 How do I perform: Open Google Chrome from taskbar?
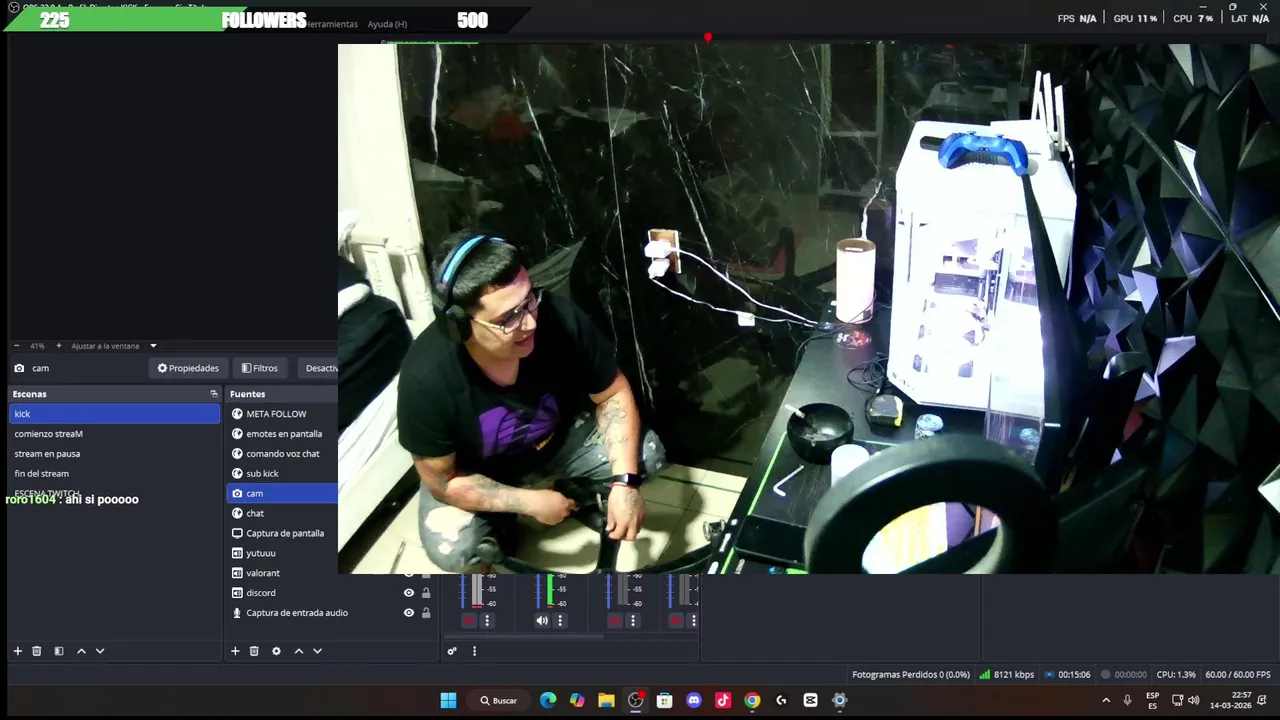[x=752, y=700]
